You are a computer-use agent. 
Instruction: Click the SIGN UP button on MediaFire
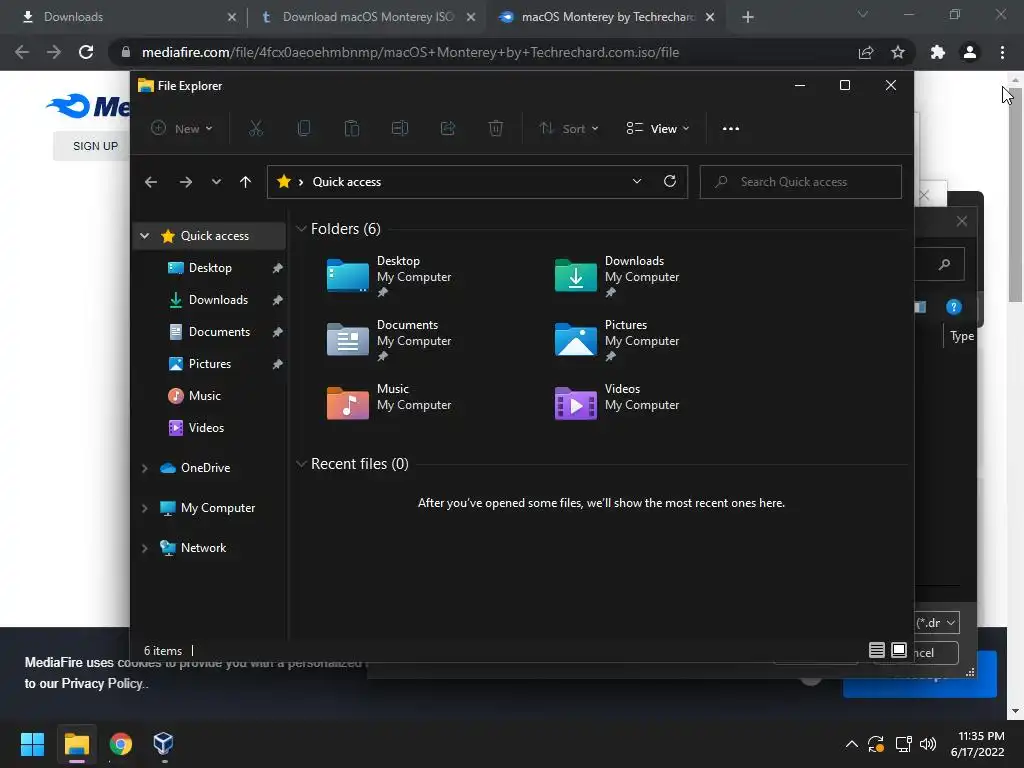pos(91,146)
